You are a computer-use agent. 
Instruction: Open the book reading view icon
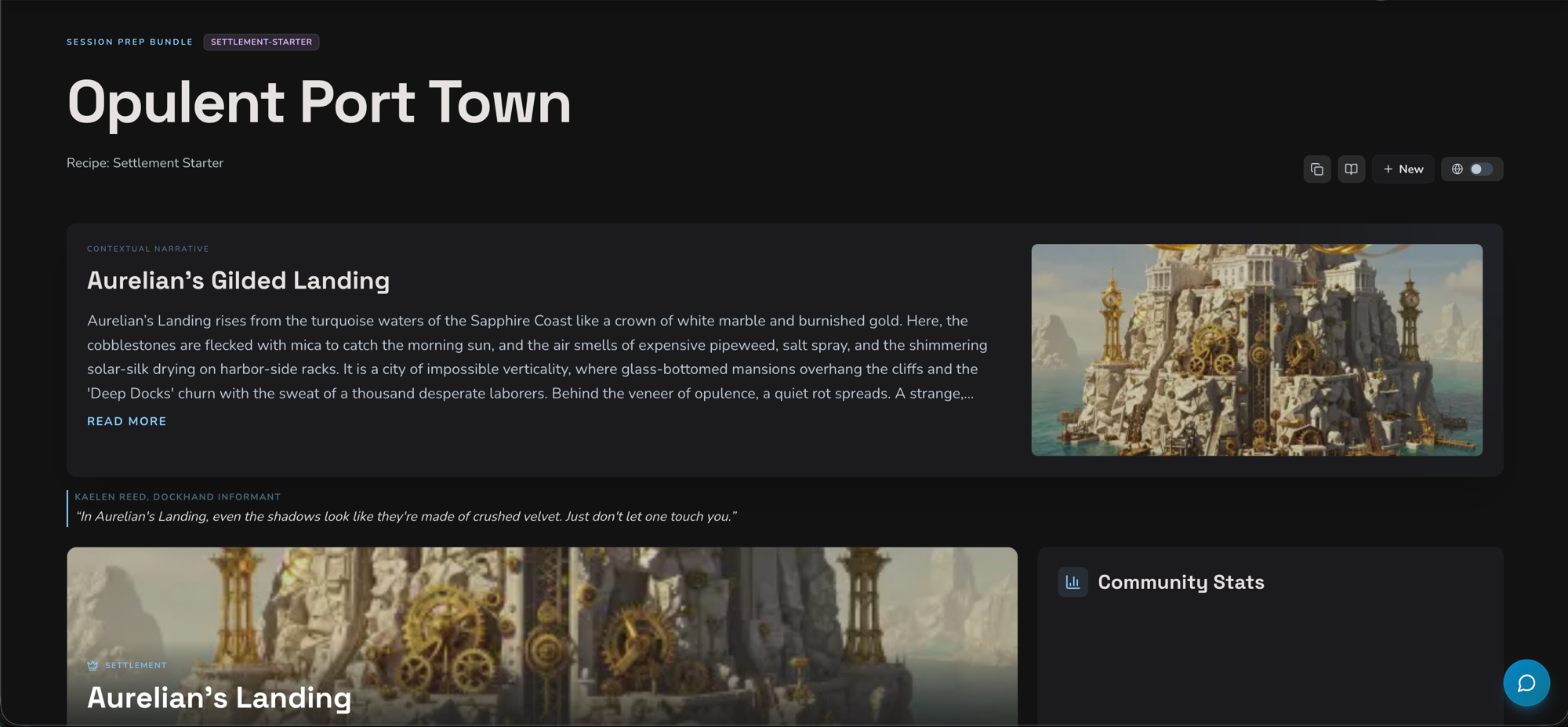[x=1351, y=169]
